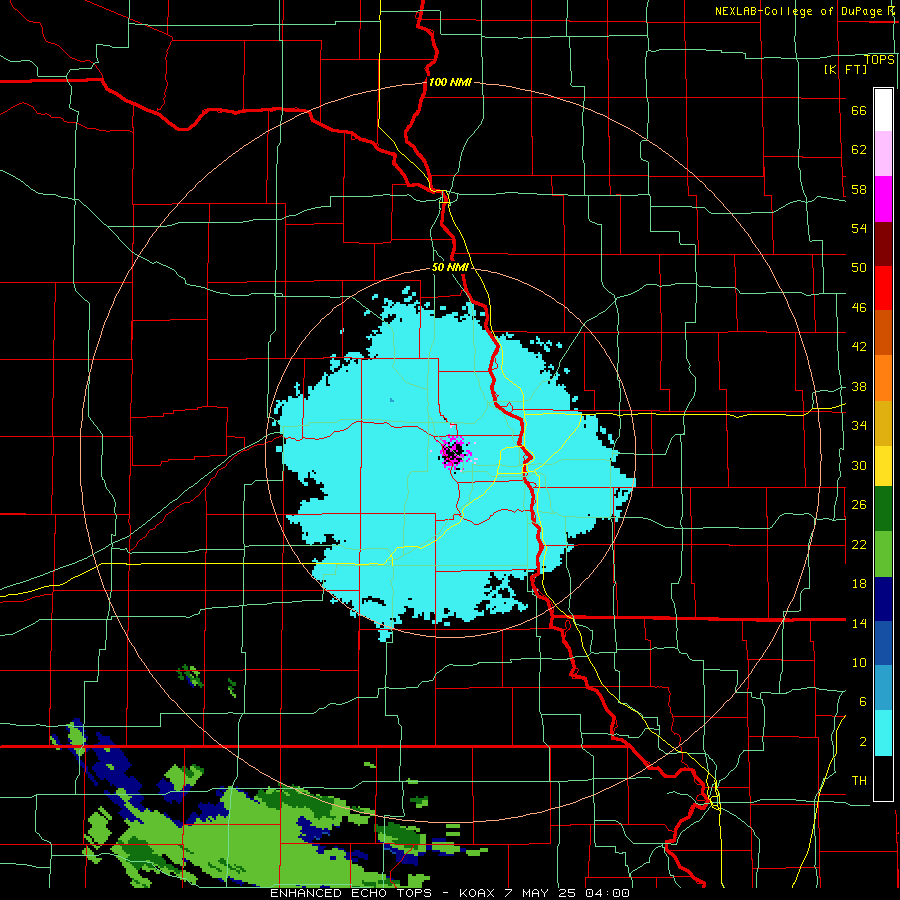Click the magenta radar site echo cluster

[453, 452]
